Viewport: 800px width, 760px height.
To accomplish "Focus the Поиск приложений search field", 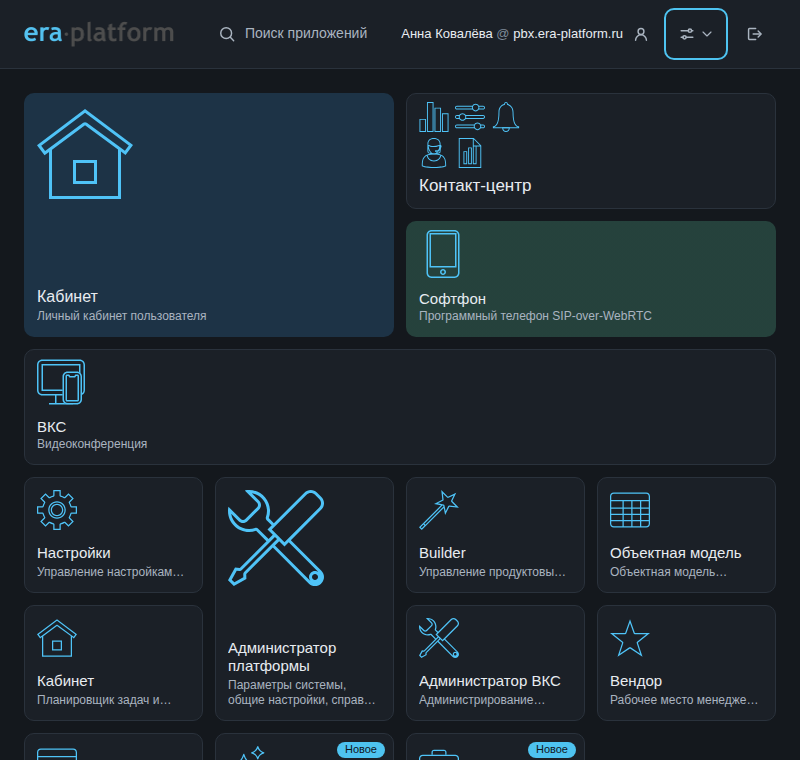I will click(x=306, y=34).
